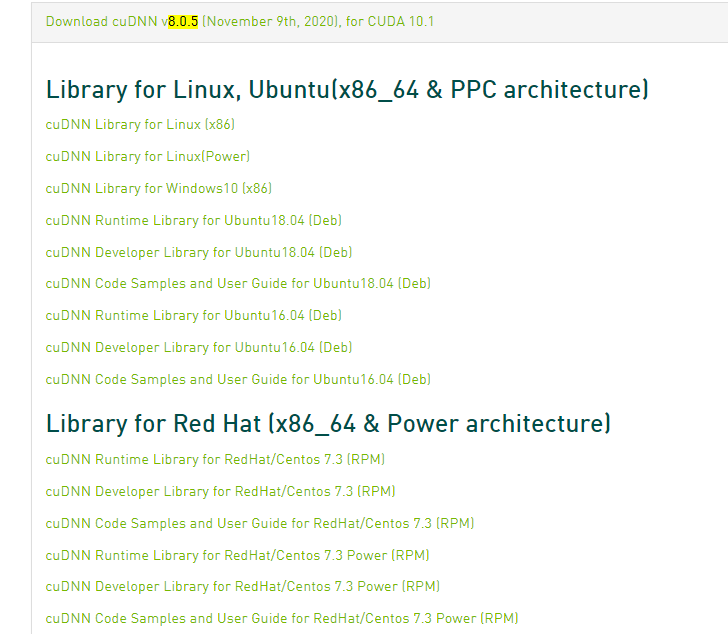This screenshot has height=634, width=728.
Task: Click the Library for Red Hat heading
Action: point(328,424)
